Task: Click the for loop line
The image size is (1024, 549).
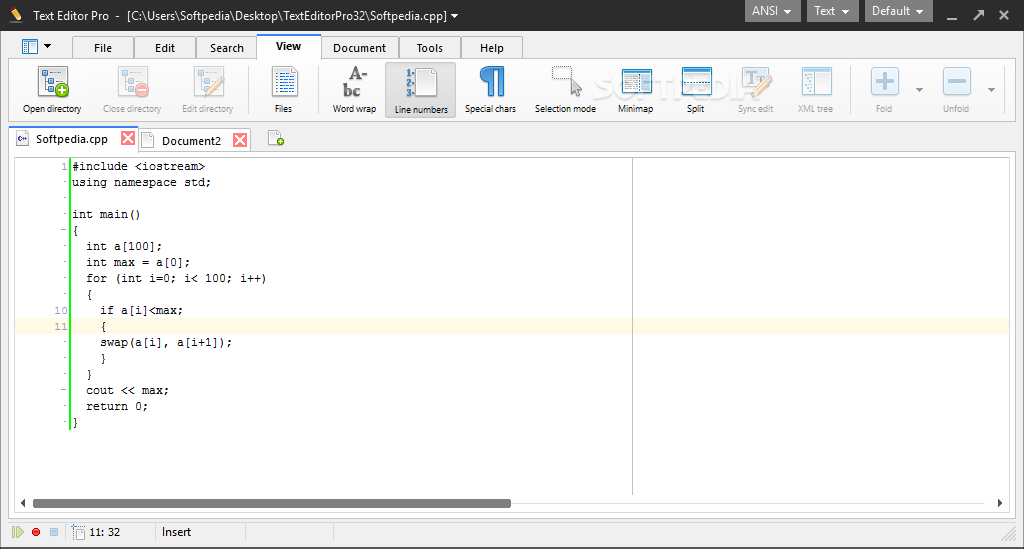Action: [176, 278]
